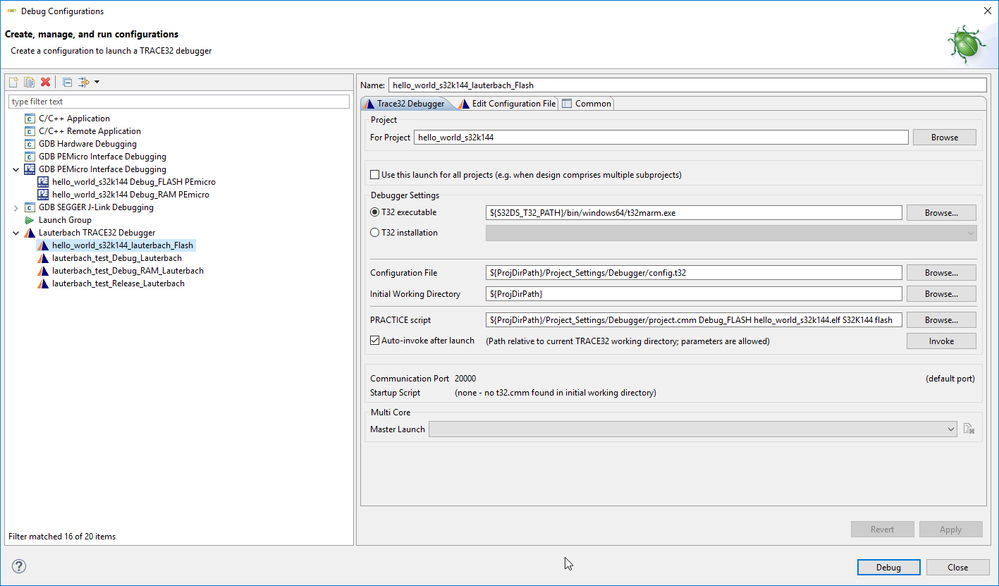The image size is (999, 586).
Task: Open the Master Launch dropdown
Action: 951,429
